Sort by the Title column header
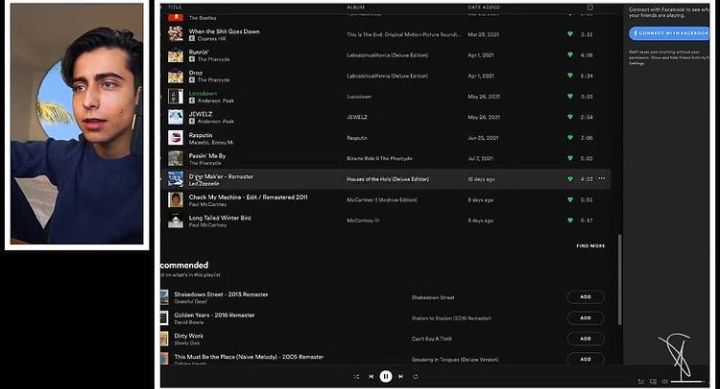720x389 pixels. (x=175, y=7)
